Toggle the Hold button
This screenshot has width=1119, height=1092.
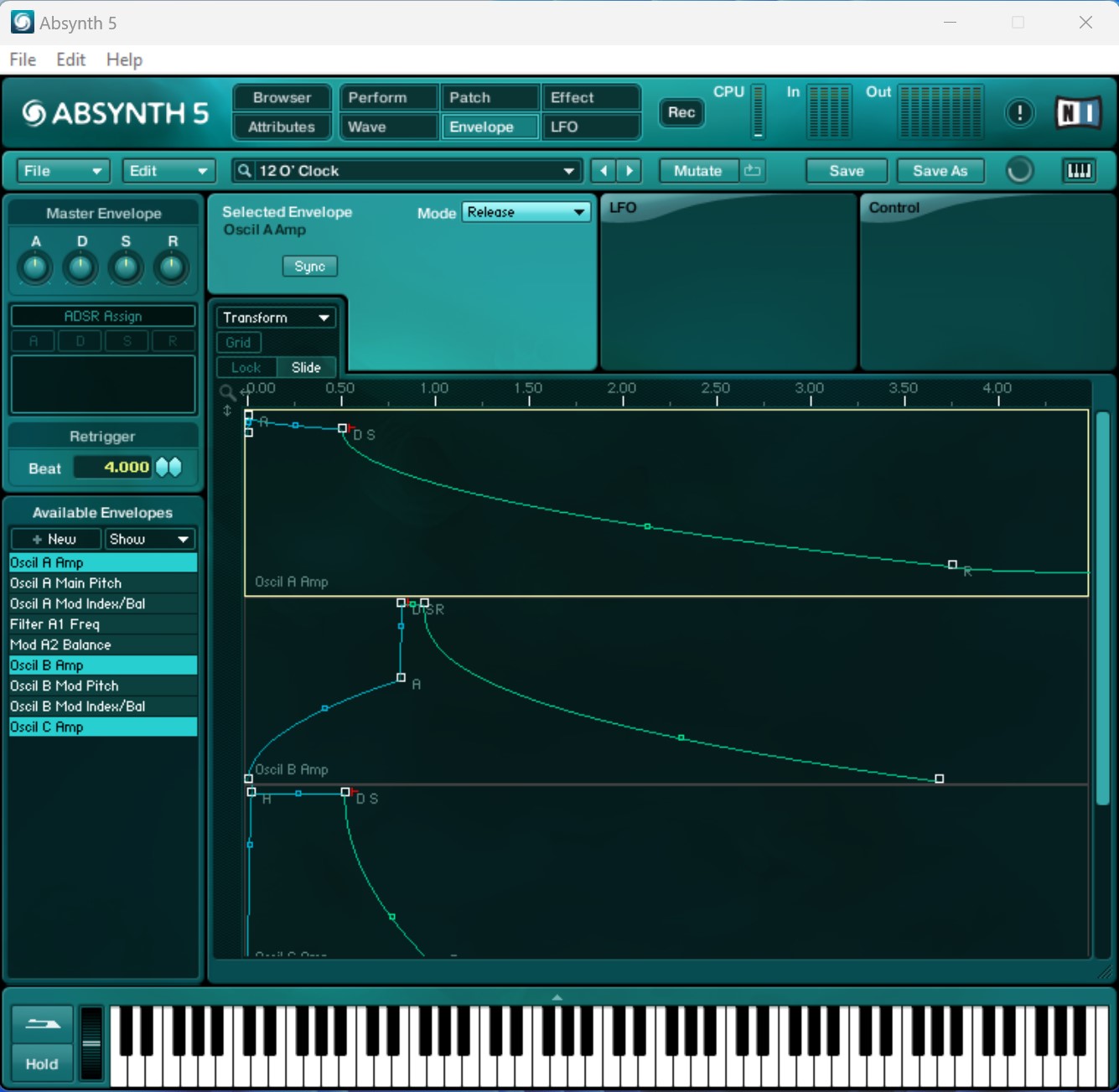pos(42,1064)
